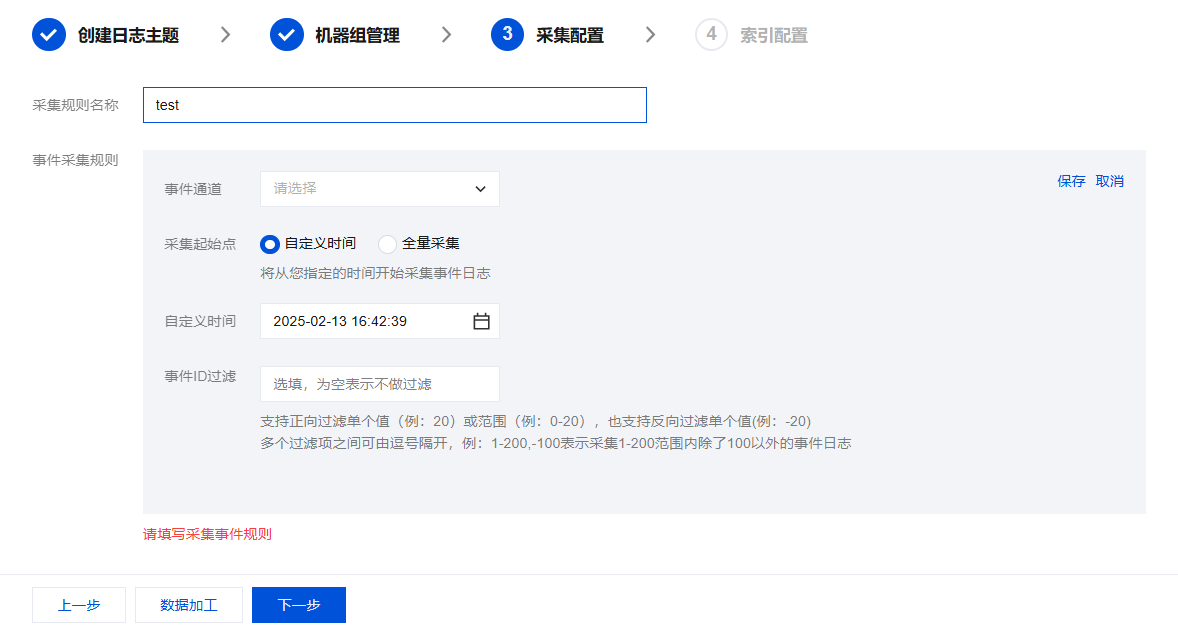This screenshot has width=1178, height=630.
Task: Click the 采集规则名称 label
Action: (75, 105)
